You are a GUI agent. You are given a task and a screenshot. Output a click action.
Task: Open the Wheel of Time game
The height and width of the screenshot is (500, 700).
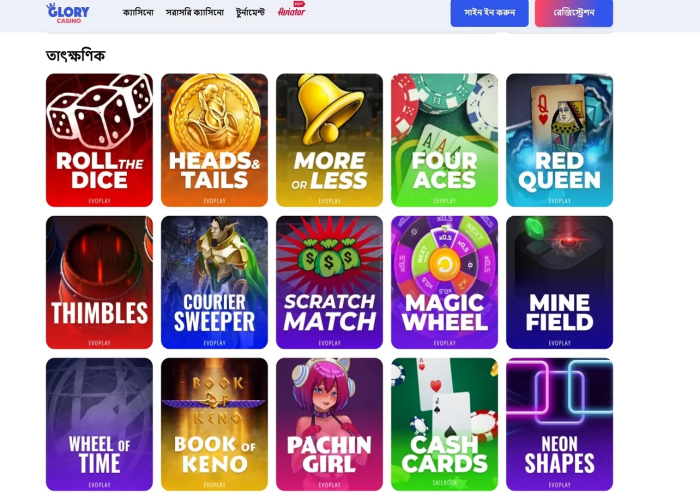pos(99,424)
